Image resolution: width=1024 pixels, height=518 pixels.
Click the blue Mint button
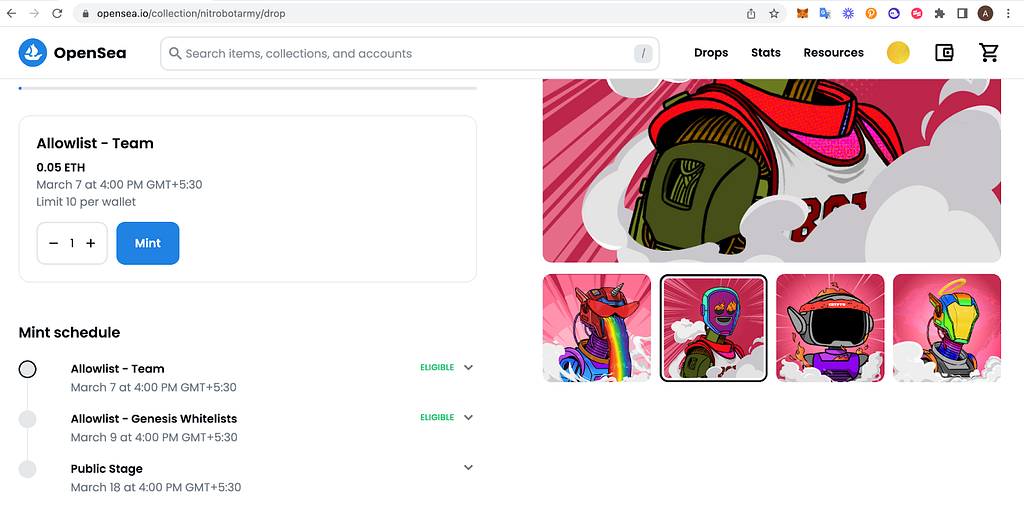148,244
